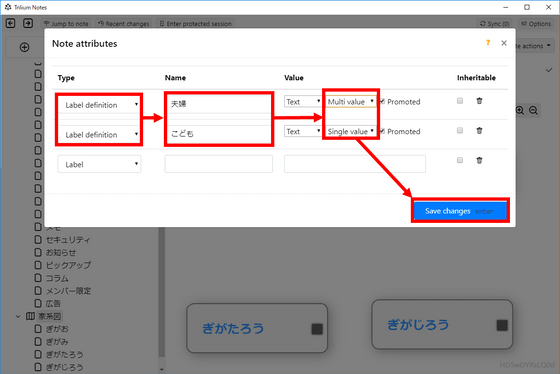The width and height of the screenshot is (560, 374).
Task: Collapse the 家系図 tree node
Action: (x=18, y=316)
